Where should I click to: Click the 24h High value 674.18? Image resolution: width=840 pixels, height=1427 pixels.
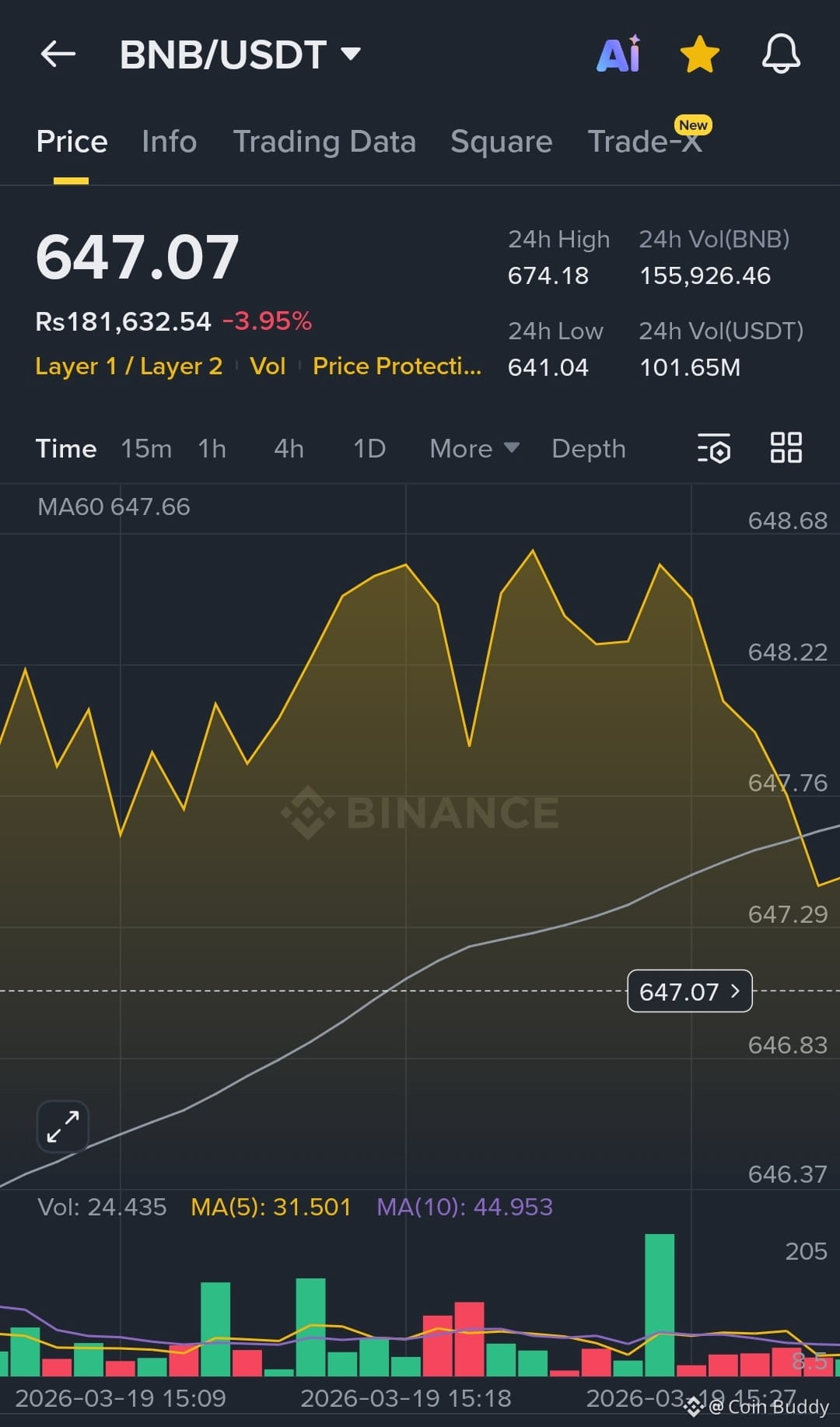click(x=548, y=275)
